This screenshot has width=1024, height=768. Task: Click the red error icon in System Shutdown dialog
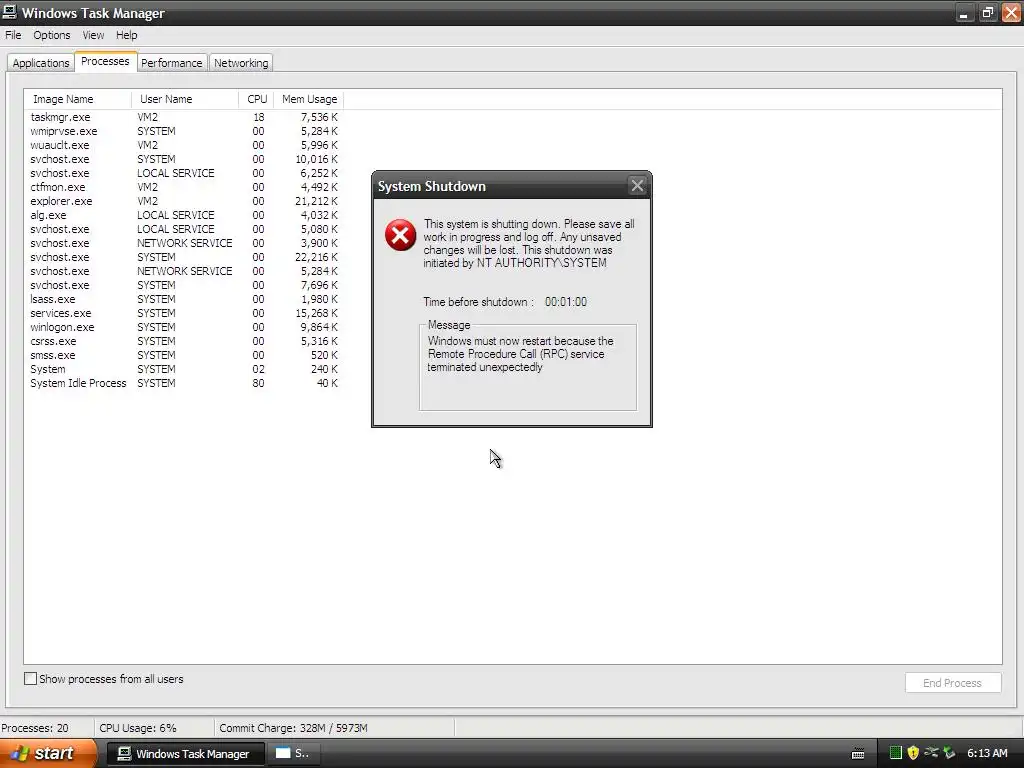[x=400, y=235]
